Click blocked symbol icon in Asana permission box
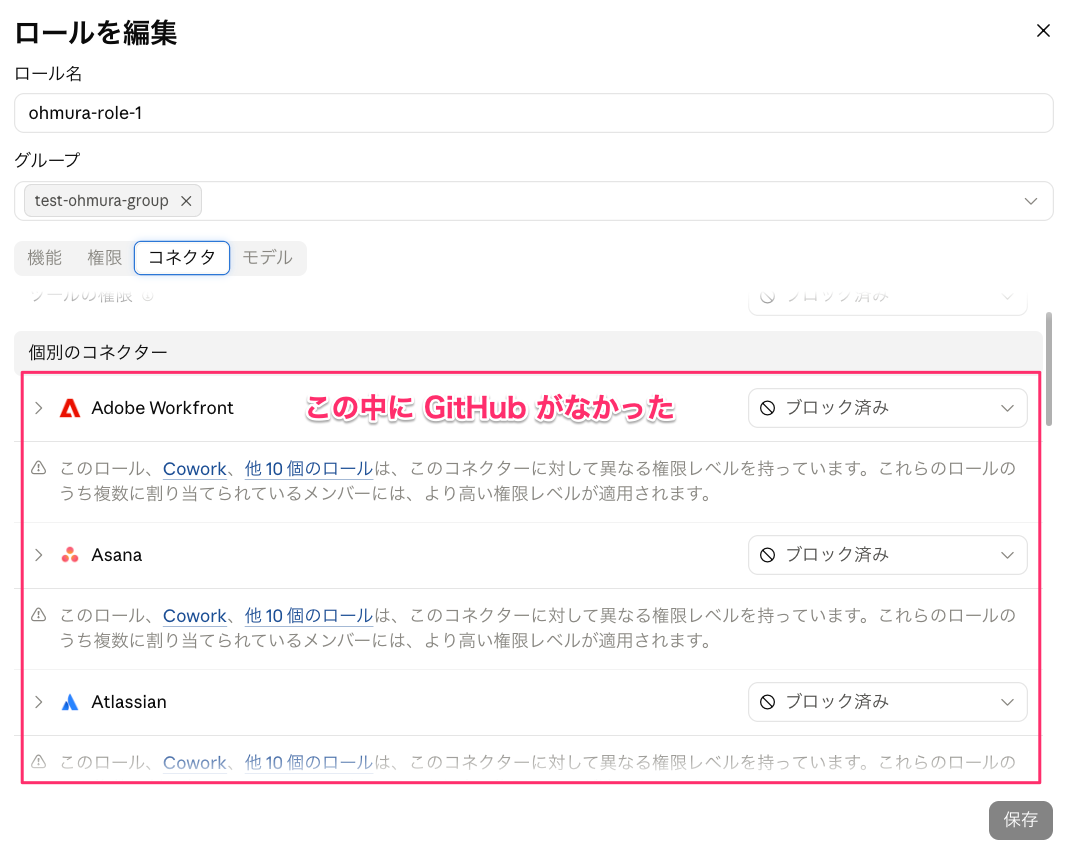 tap(768, 555)
